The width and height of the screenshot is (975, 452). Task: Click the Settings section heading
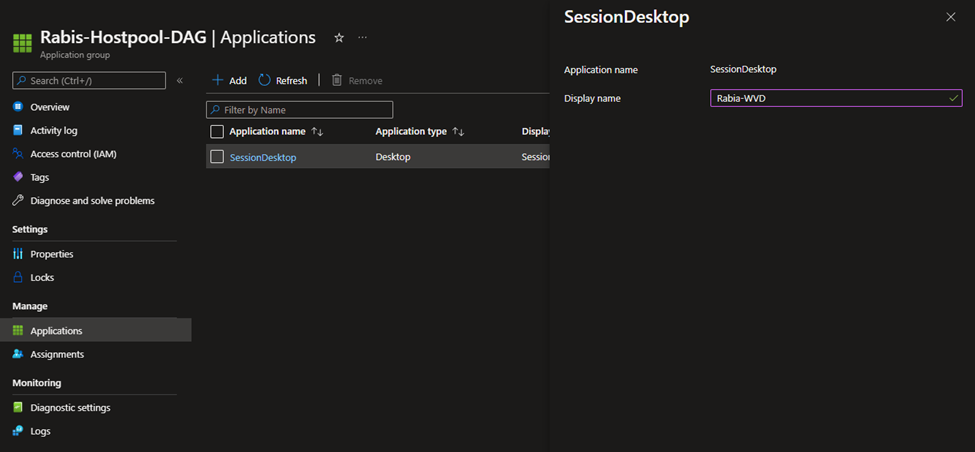pyautogui.click(x=30, y=229)
